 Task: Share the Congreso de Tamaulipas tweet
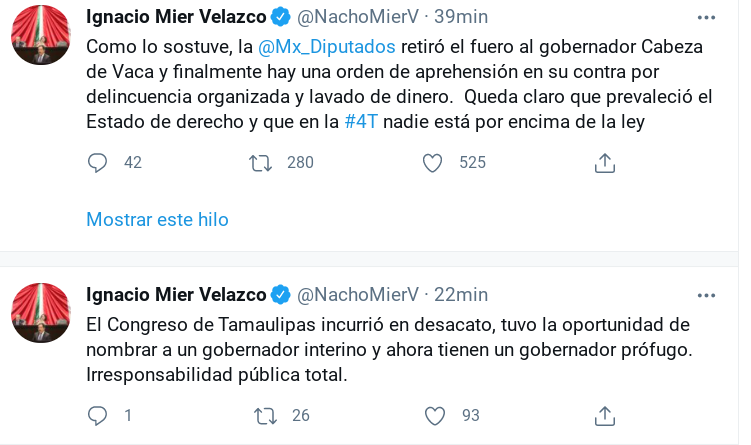point(604,415)
